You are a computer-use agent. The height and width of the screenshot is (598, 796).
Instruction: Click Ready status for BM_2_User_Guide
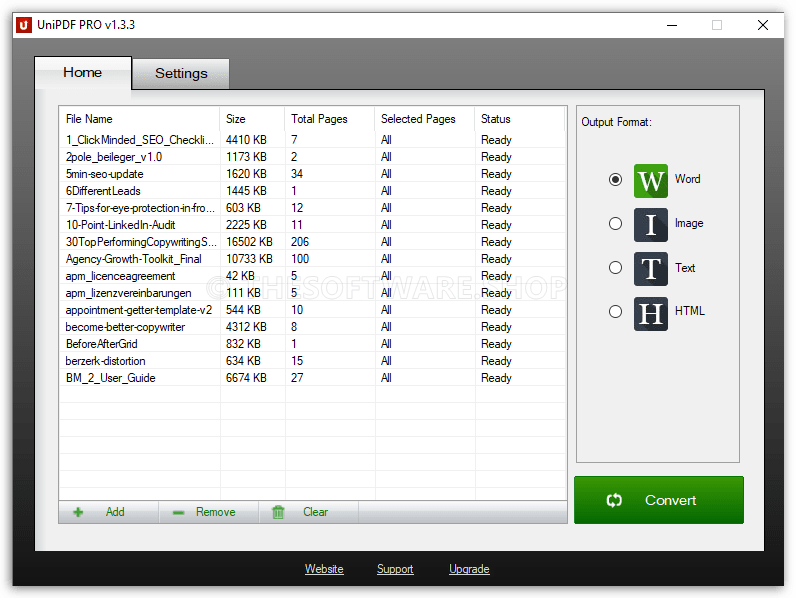click(496, 378)
